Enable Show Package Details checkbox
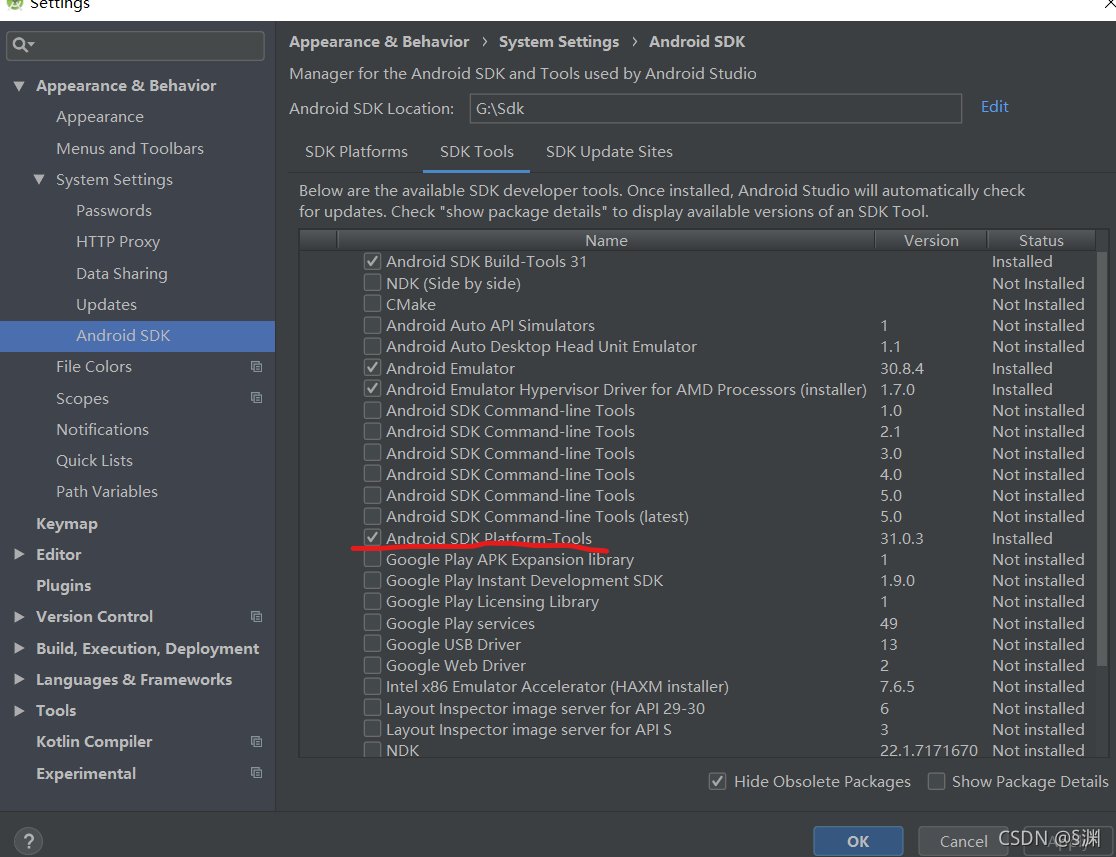The width and height of the screenshot is (1116, 857). 937,782
